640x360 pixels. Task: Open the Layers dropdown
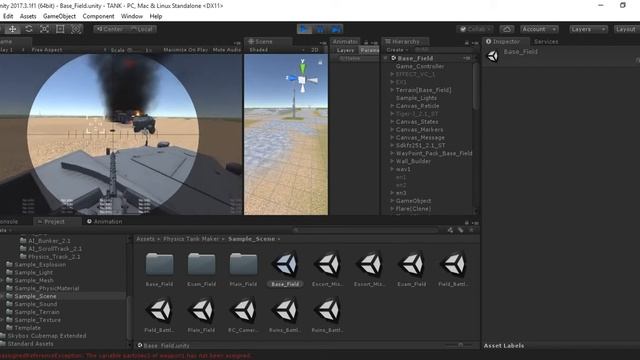click(588, 29)
